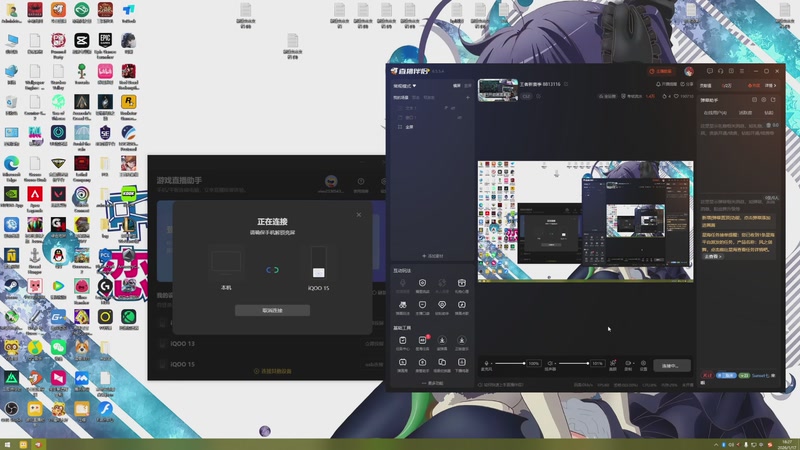800x450 pixels.
Task: Click the 分享 share link
Action: (687, 84)
